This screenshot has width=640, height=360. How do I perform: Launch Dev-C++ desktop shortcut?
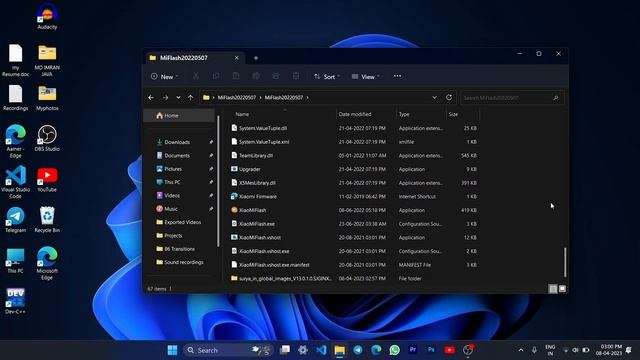pyautogui.click(x=16, y=301)
